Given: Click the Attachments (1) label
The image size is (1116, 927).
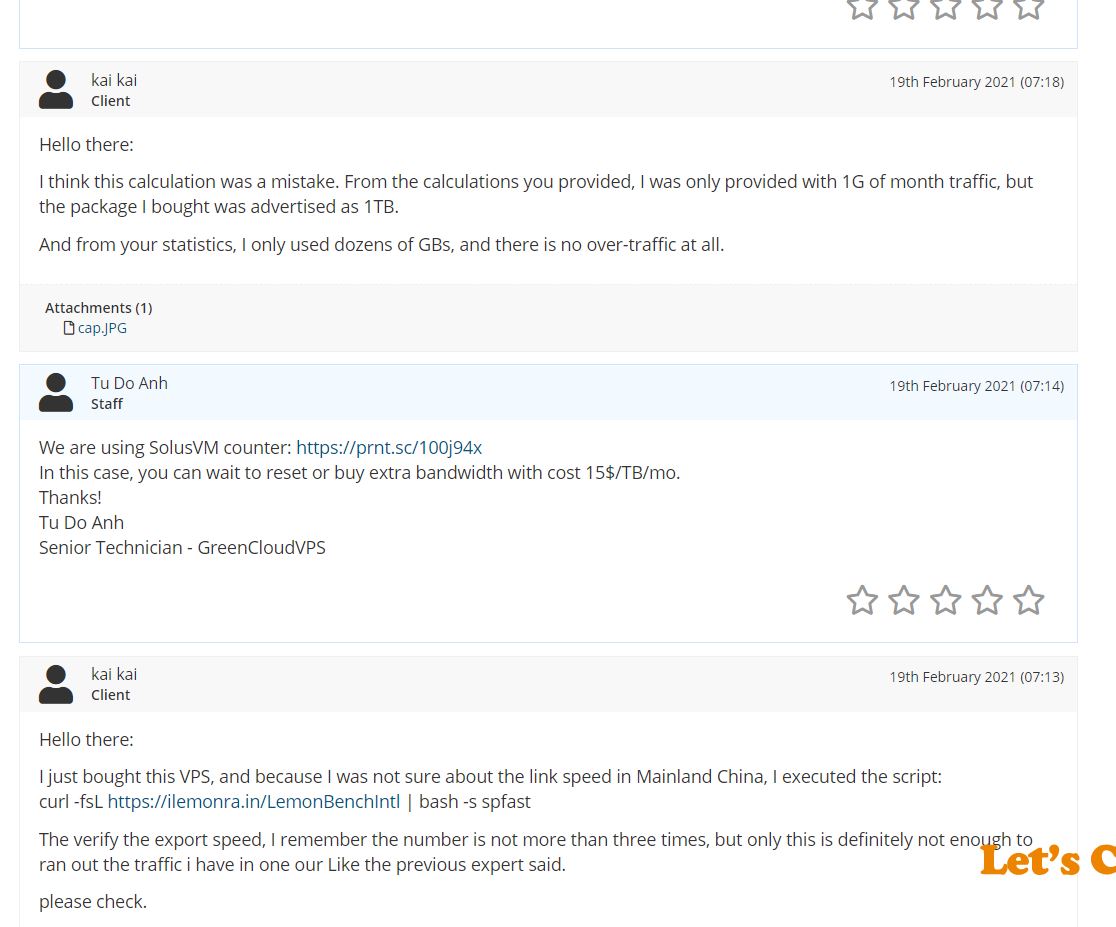Looking at the screenshot, I should pos(98,308).
